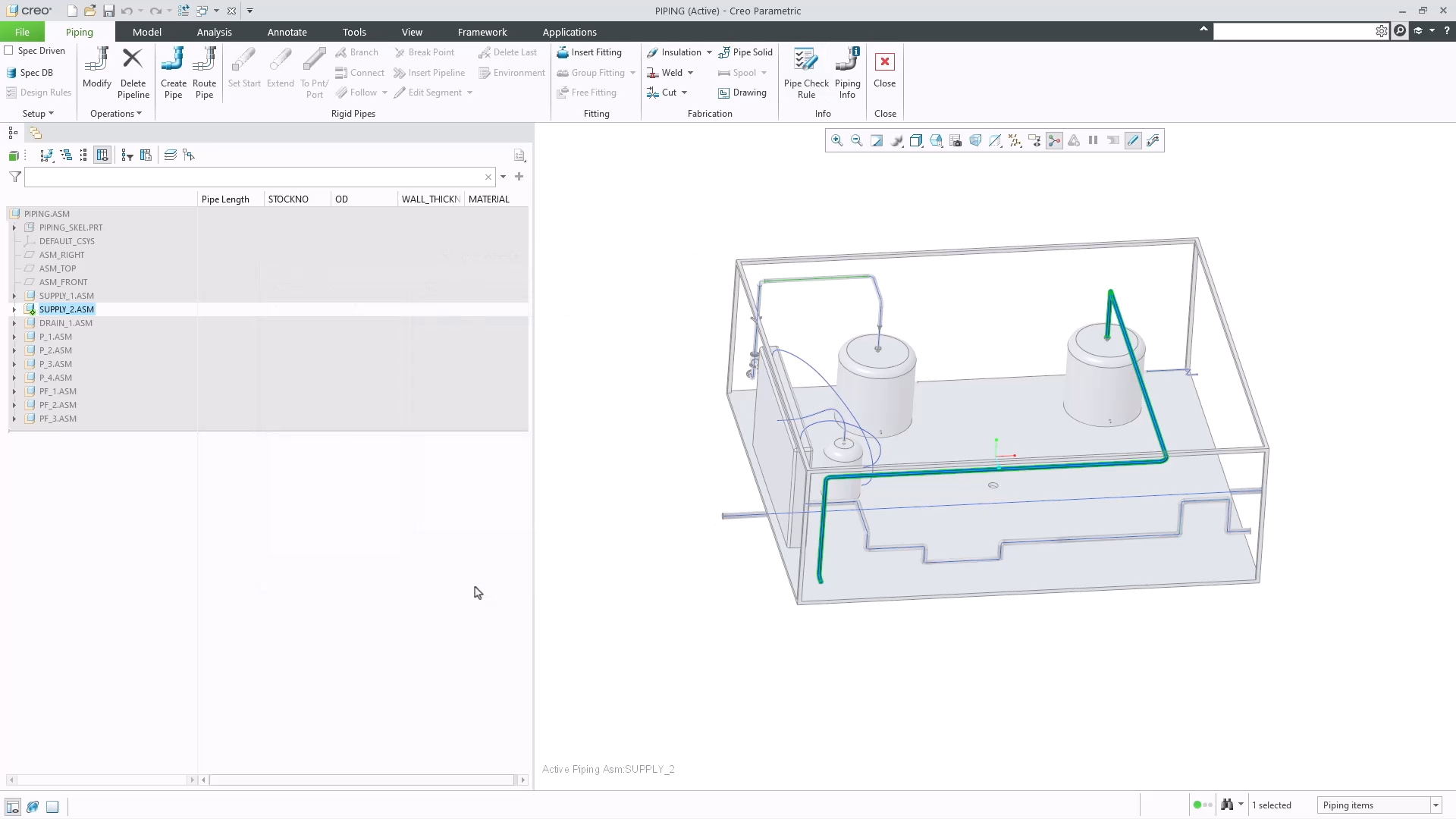Click the command search box
Screen dimensions: 1456x819
click(x=1295, y=31)
